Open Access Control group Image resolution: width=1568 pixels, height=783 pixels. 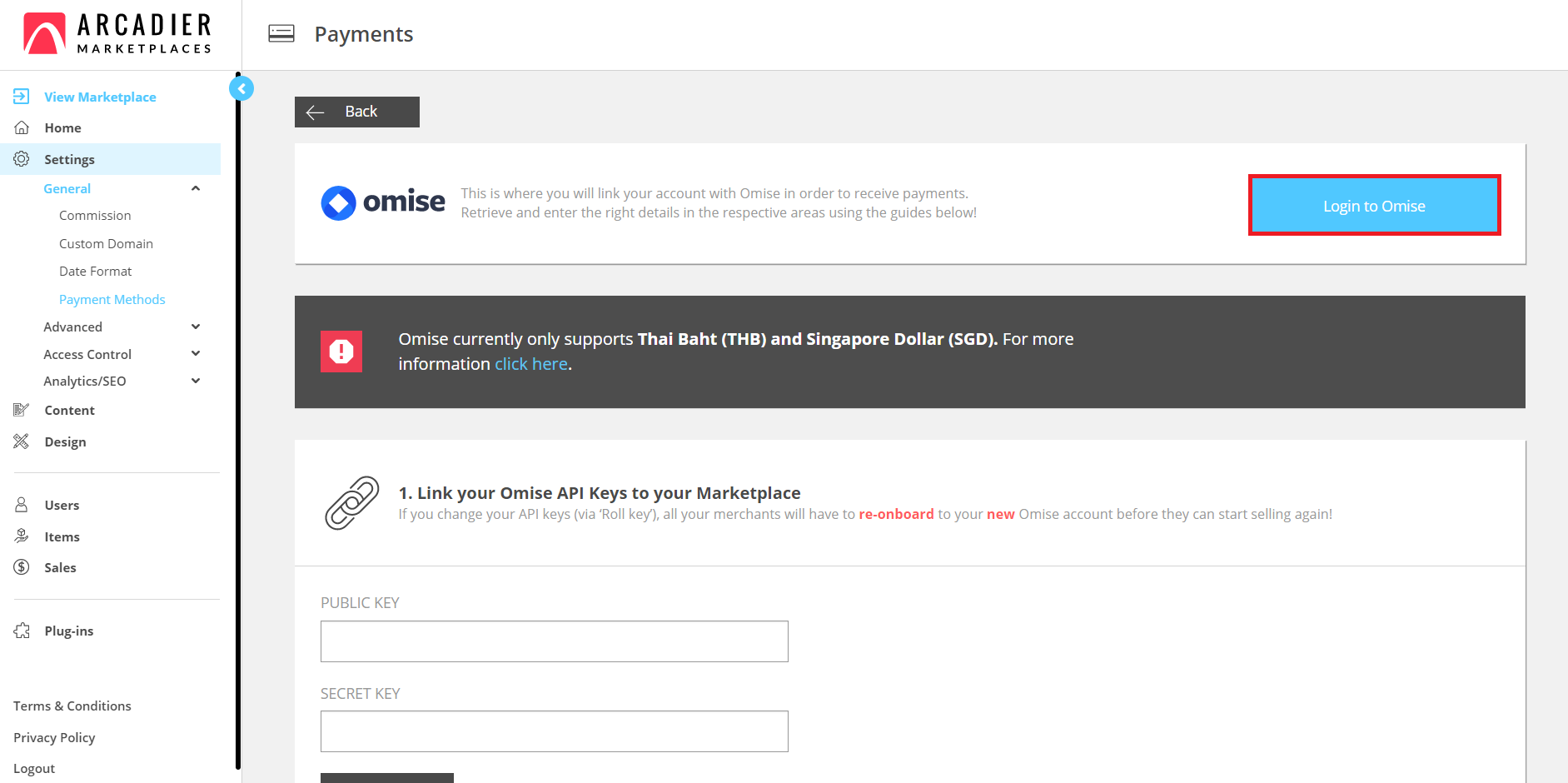tap(87, 354)
